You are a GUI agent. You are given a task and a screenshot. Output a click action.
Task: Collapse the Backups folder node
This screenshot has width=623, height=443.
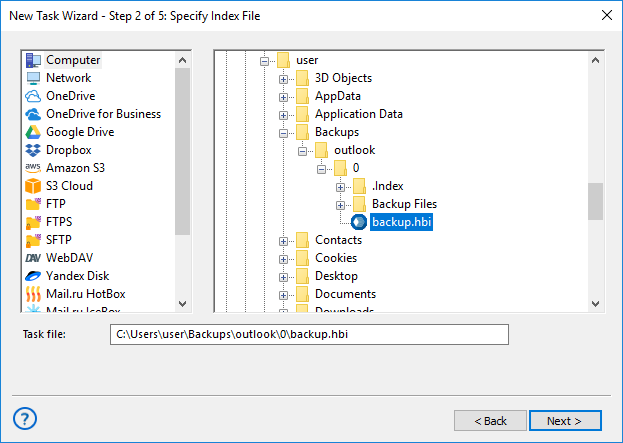click(x=283, y=133)
